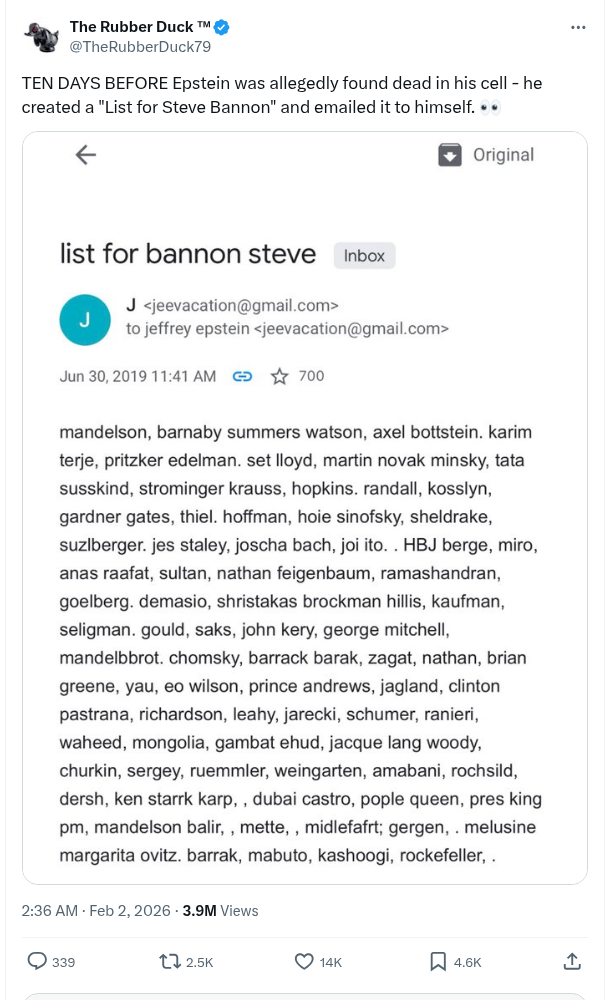Open the 3.9M Views analytics
Image resolution: width=608 pixels, height=1000 pixels.
[x=220, y=911]
